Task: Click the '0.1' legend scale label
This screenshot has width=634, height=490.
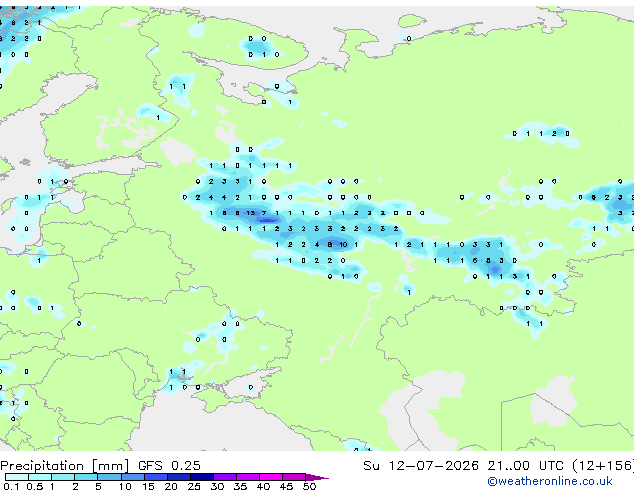Action: [11, 486]
